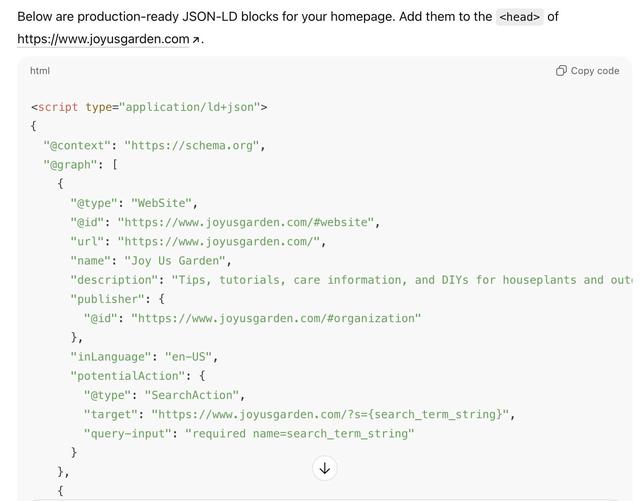Click the inline <head> code tag
The height and width of the screenshot is (501, 640).
click(x=519, y=17)
